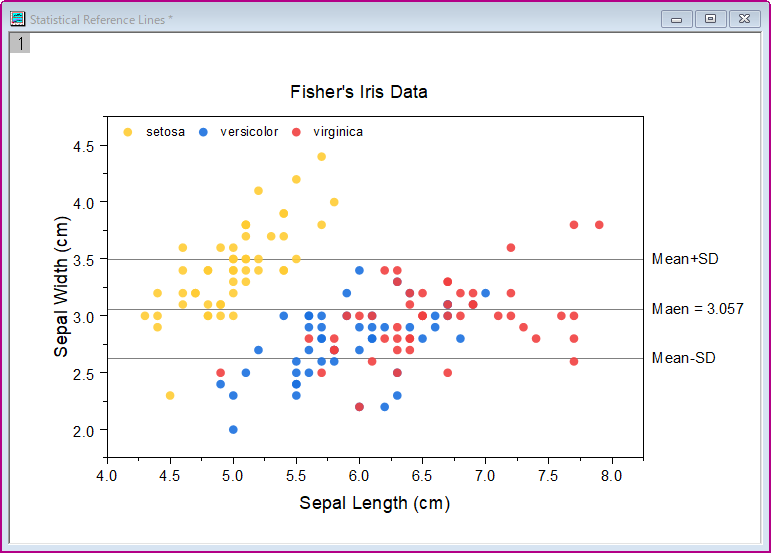Click the Maen = 3.057 label
The width and height of the screenshot is (771, 553).
(698, 309)
